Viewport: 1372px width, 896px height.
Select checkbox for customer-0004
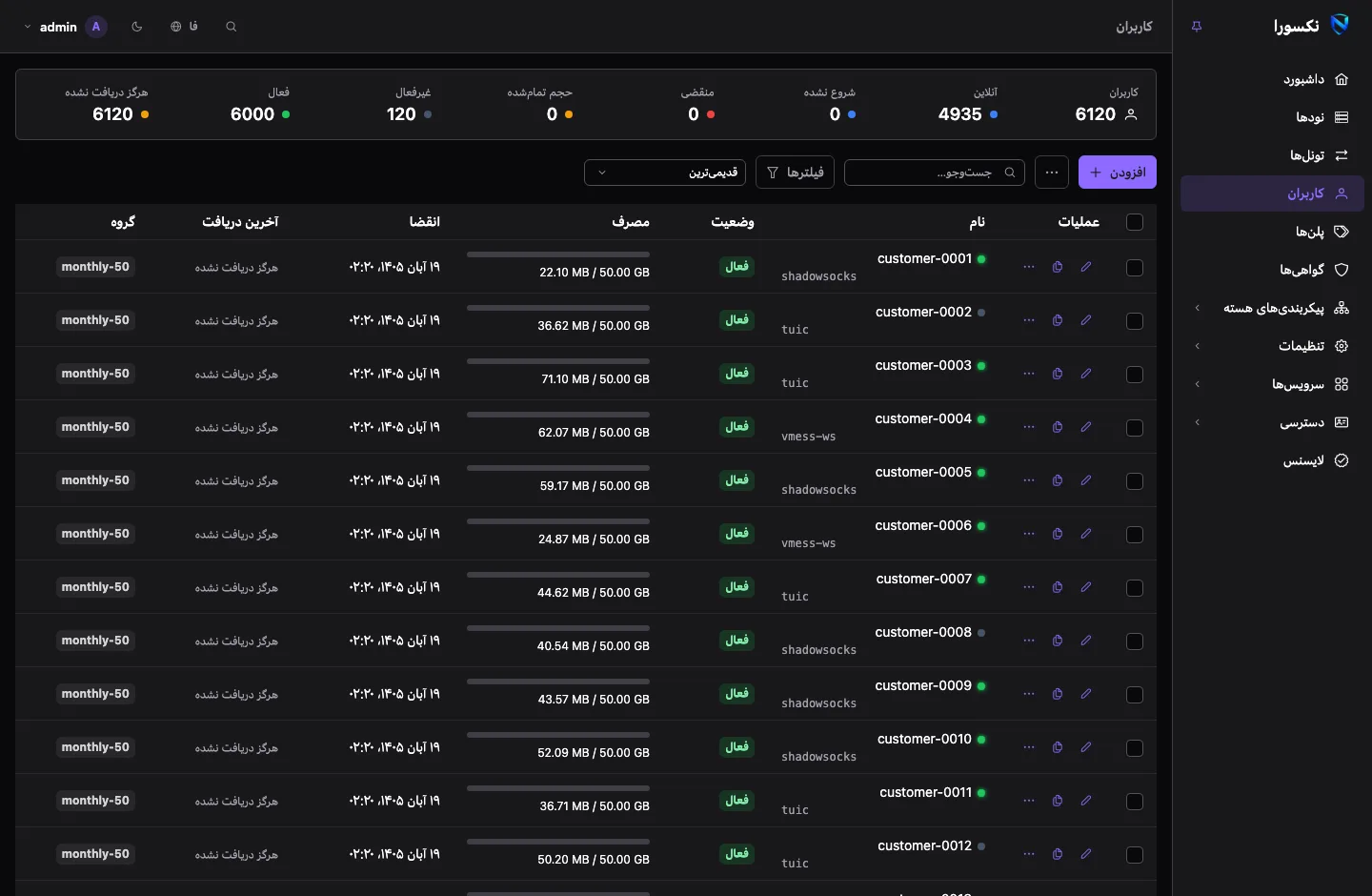point(1134,428)
